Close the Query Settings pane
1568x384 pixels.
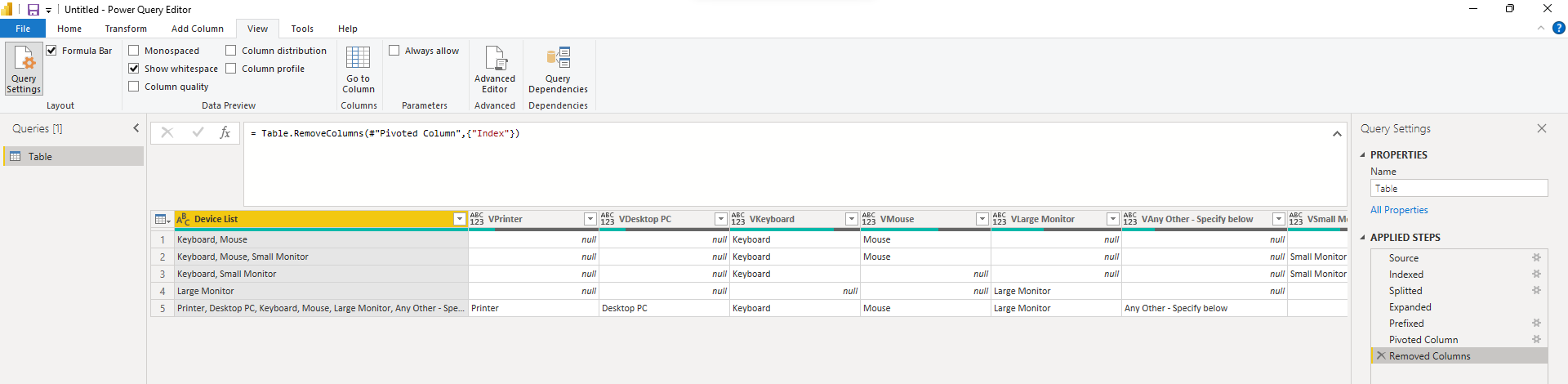(x=1542, y=128)
